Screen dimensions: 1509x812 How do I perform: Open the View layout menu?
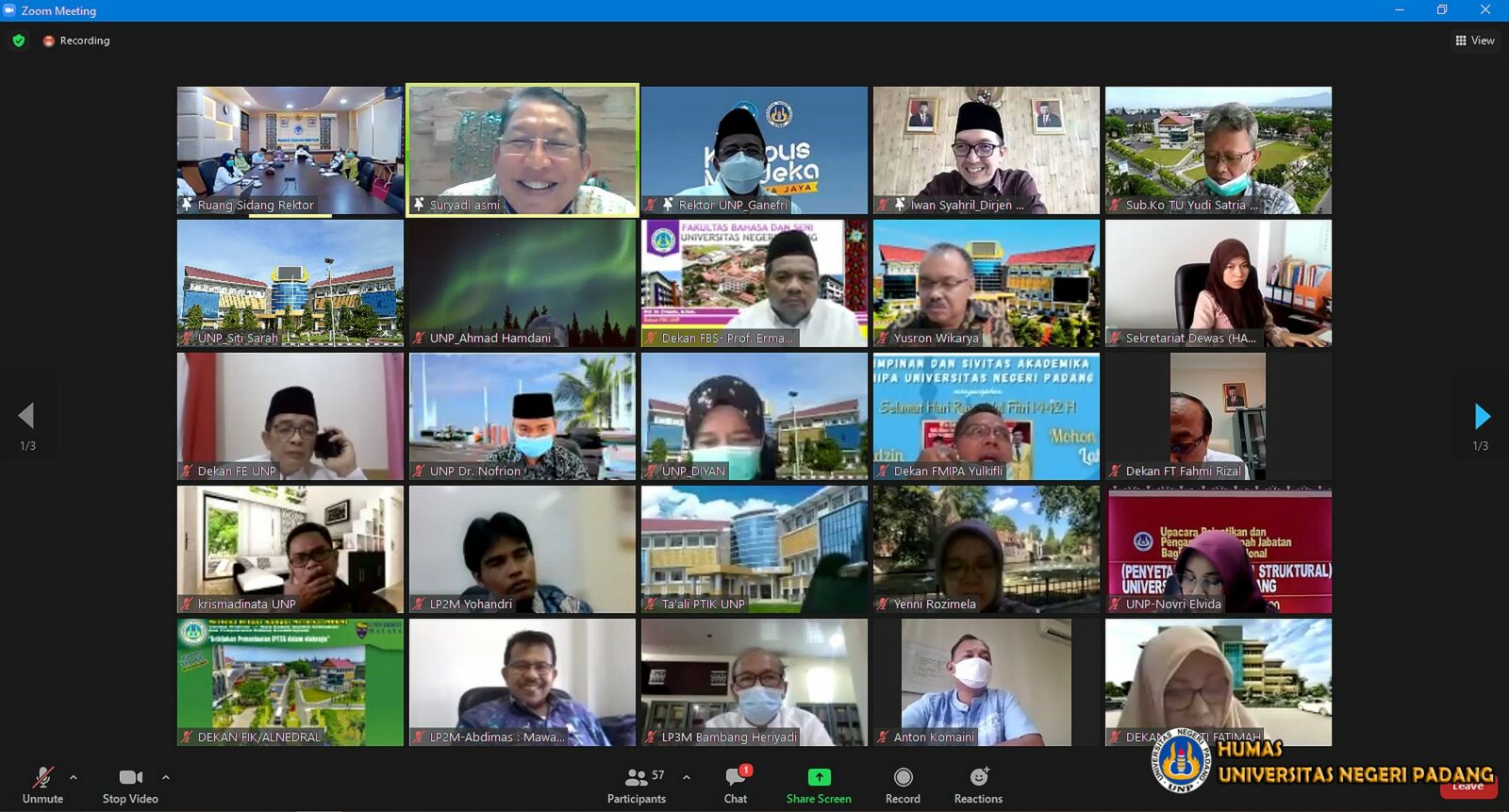click(x=1475, y=41)
